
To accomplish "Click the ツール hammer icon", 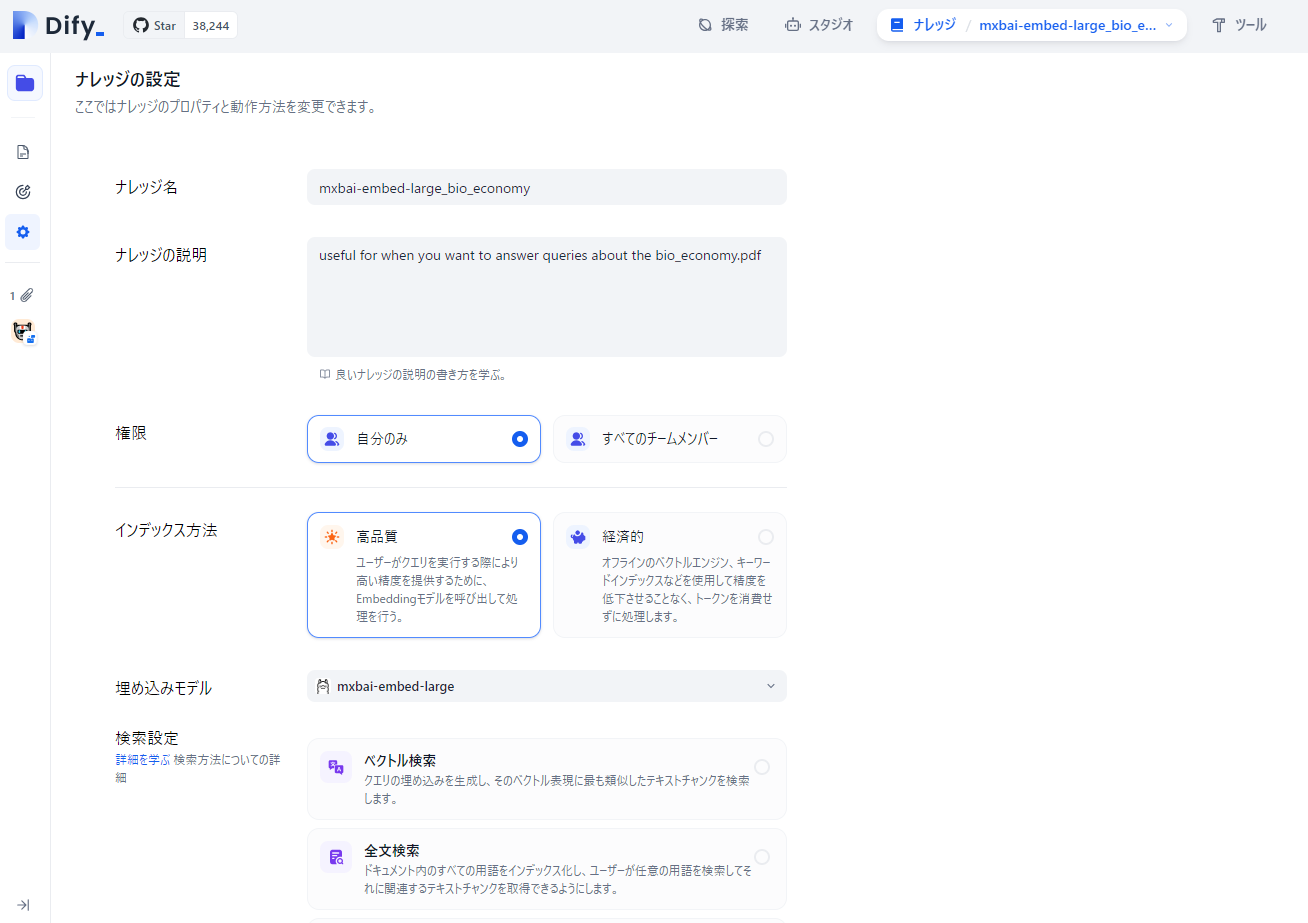I will (1219, 25).
